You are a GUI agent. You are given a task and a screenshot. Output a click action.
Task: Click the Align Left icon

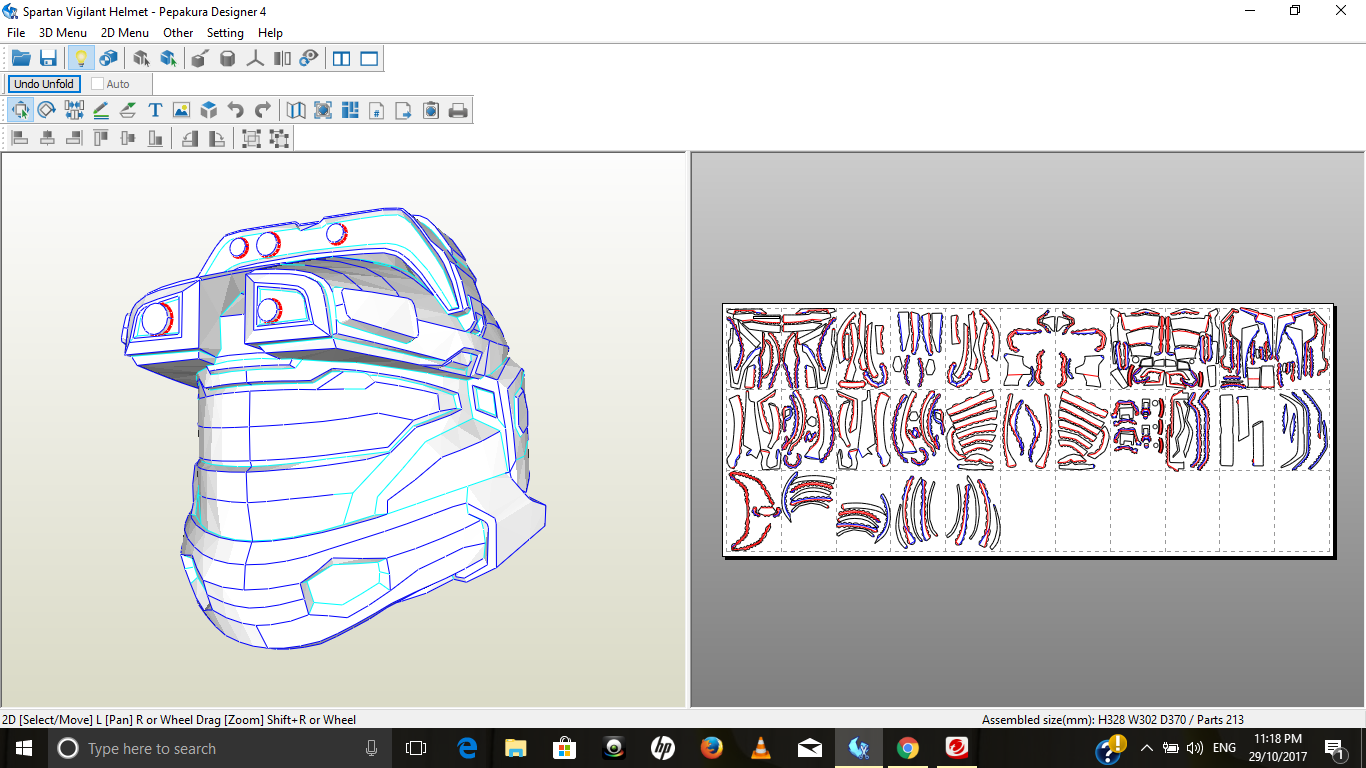(20, 138)
